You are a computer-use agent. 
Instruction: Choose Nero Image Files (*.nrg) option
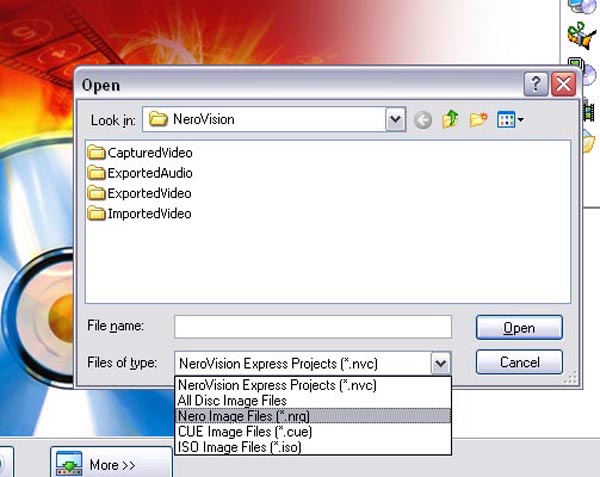click(x=313, y=416)
